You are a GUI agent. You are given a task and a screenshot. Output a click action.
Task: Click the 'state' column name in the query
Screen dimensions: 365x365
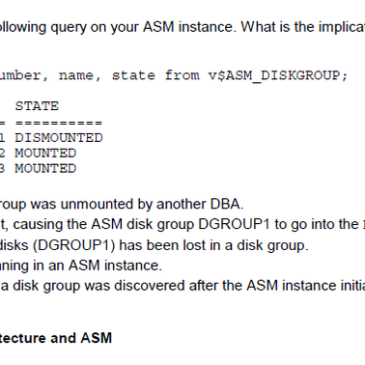134,75
